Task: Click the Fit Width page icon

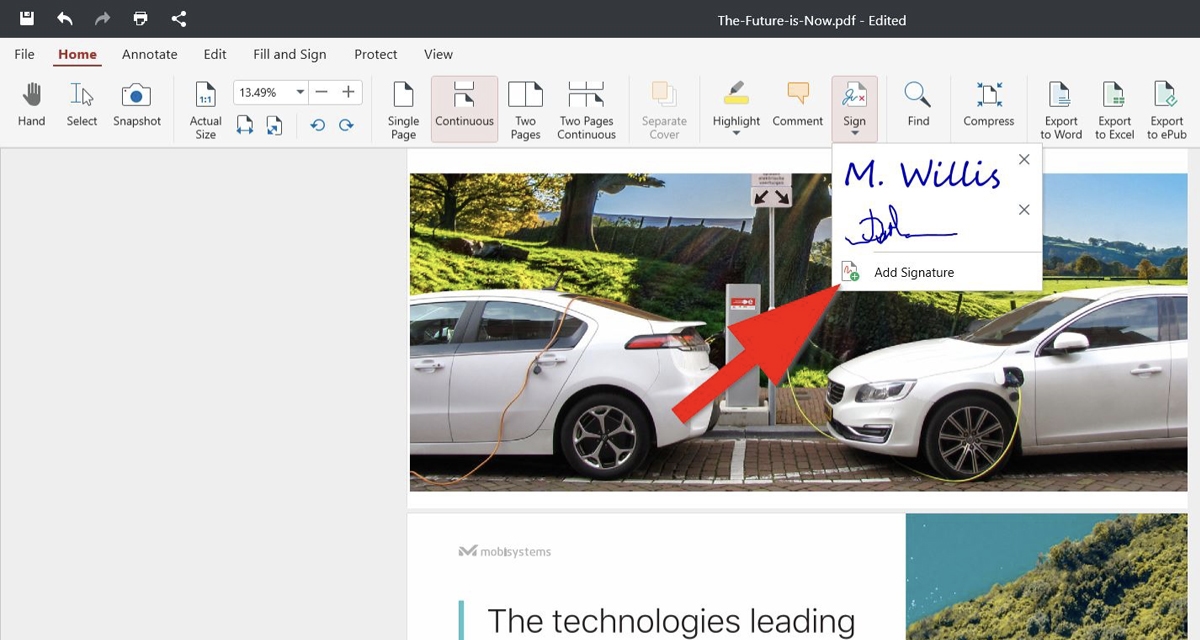Action: (245, 125)
